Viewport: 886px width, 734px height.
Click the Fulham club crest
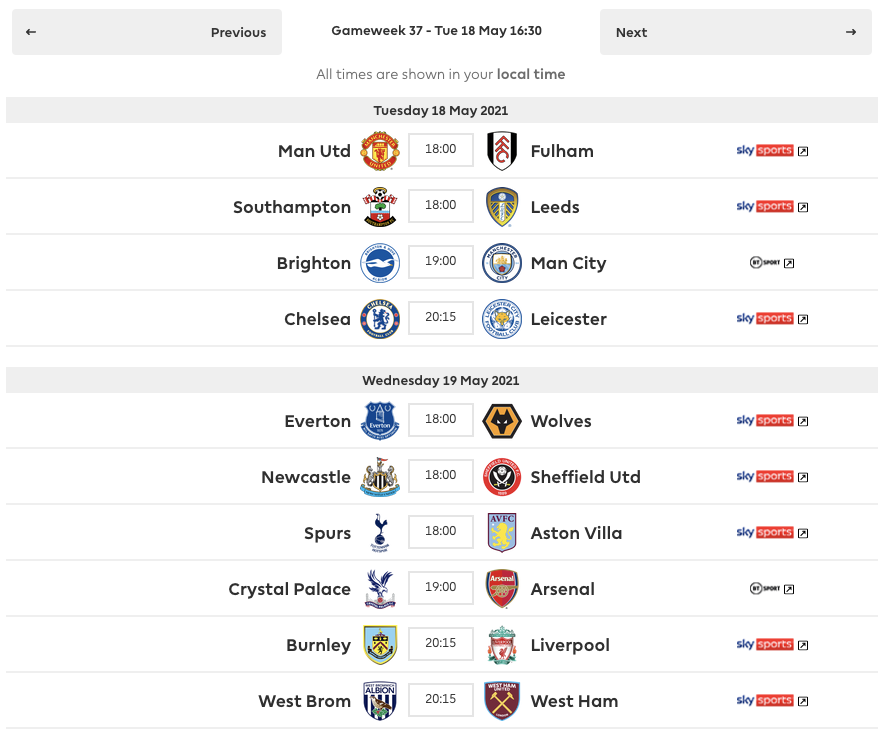tap(502, 151)
